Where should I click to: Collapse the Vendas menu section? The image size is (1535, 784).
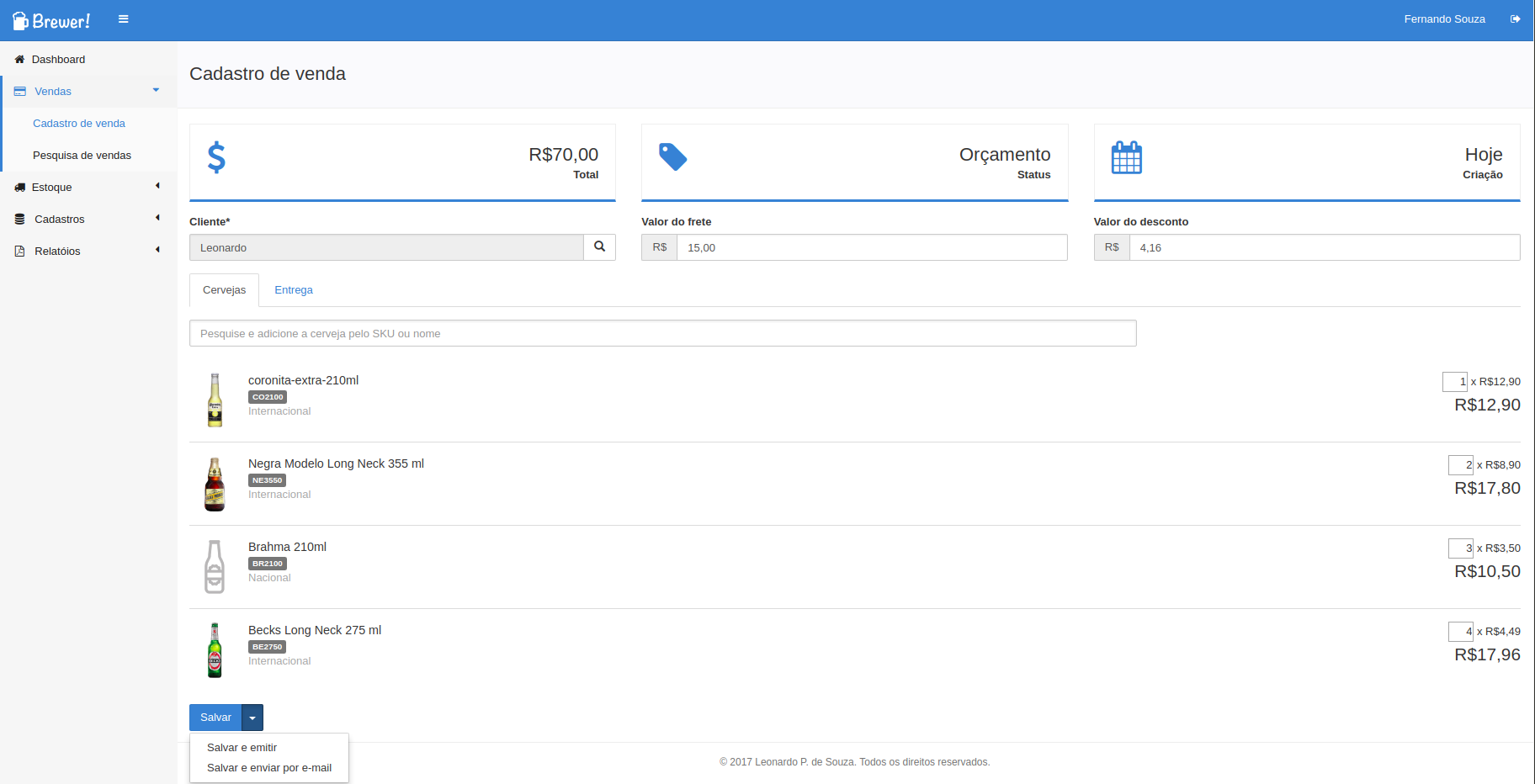point(156,91)
